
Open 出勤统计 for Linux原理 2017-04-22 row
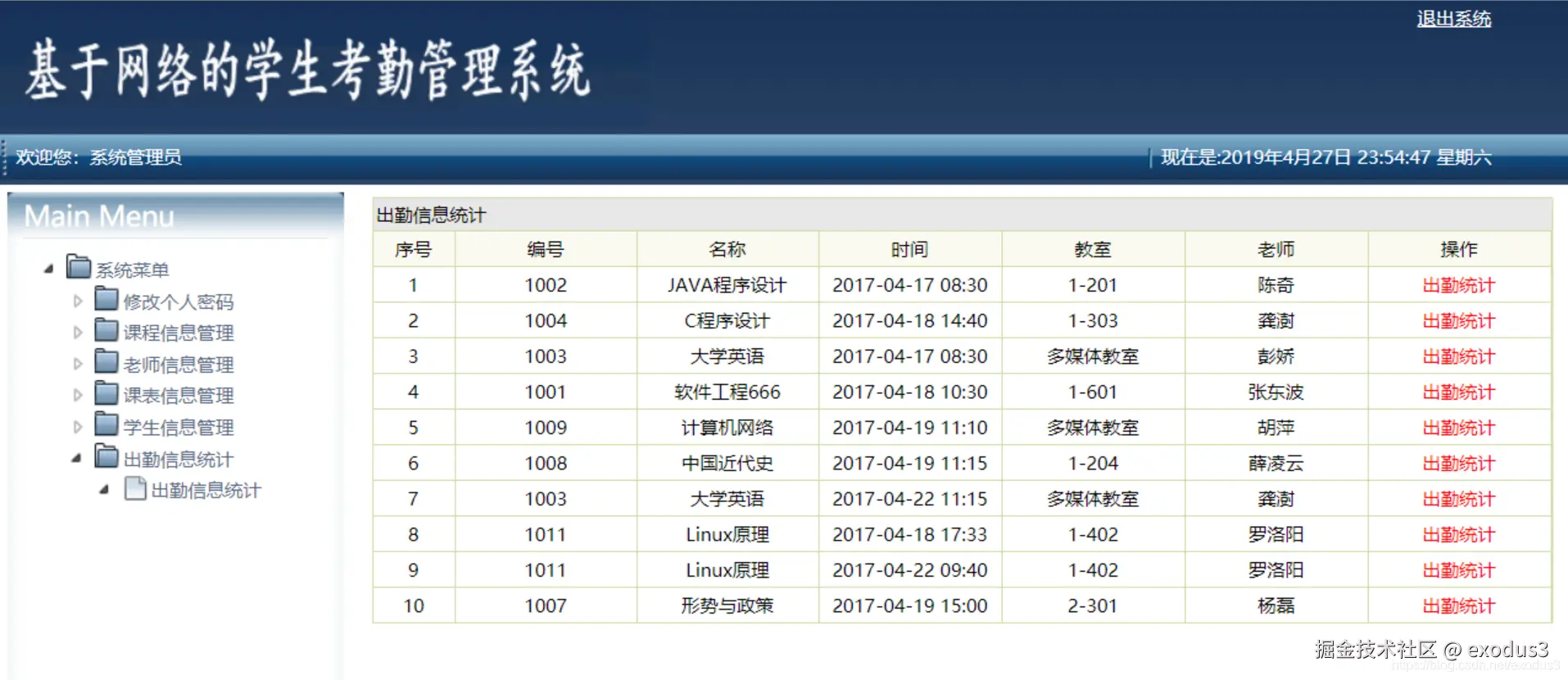point(1458,570)
